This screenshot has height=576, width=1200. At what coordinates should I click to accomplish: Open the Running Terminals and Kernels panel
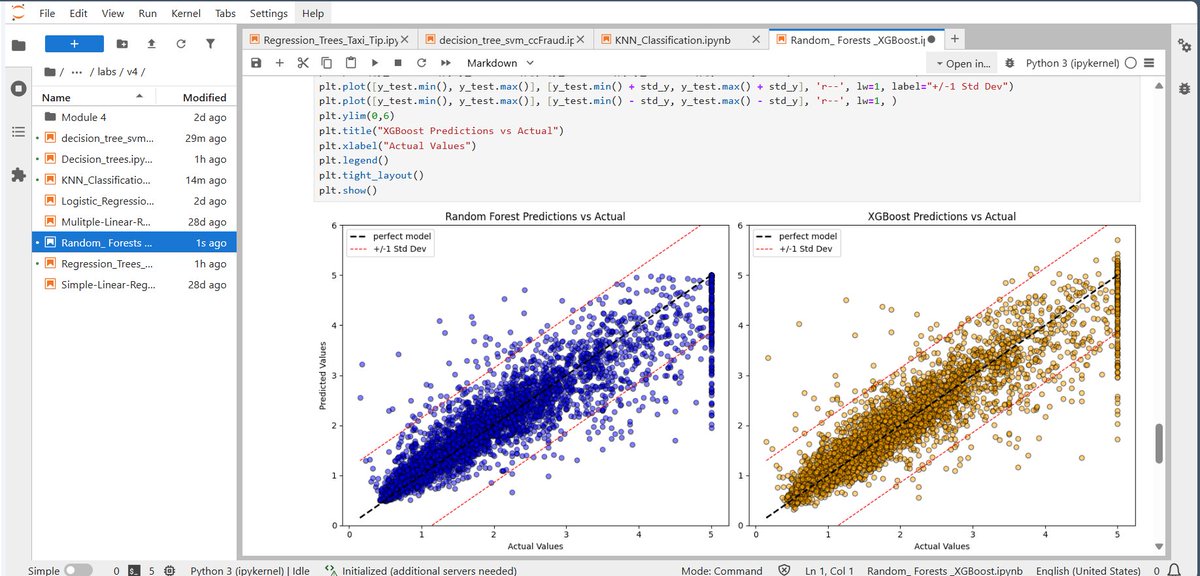[x=18, y=88]
